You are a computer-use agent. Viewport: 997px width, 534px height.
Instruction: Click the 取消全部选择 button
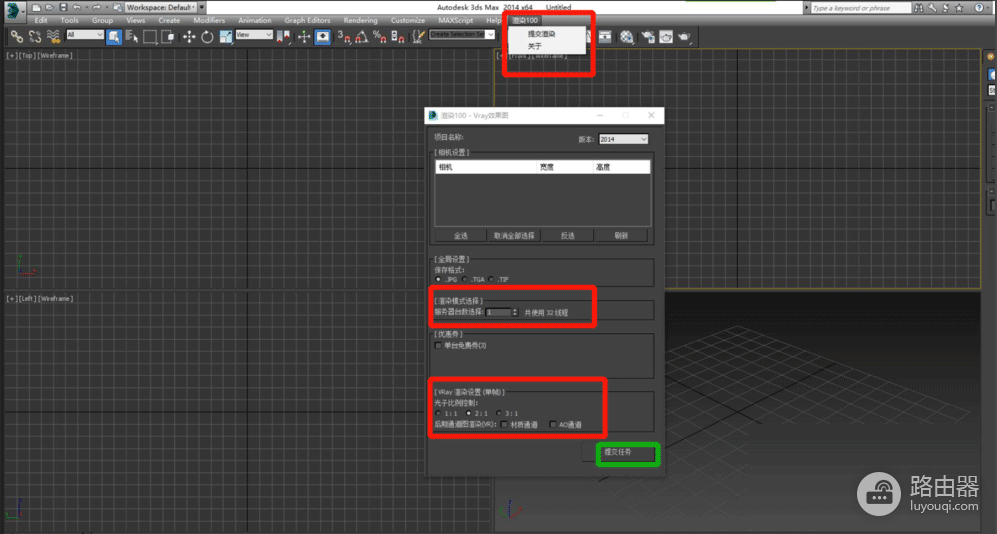514,235
